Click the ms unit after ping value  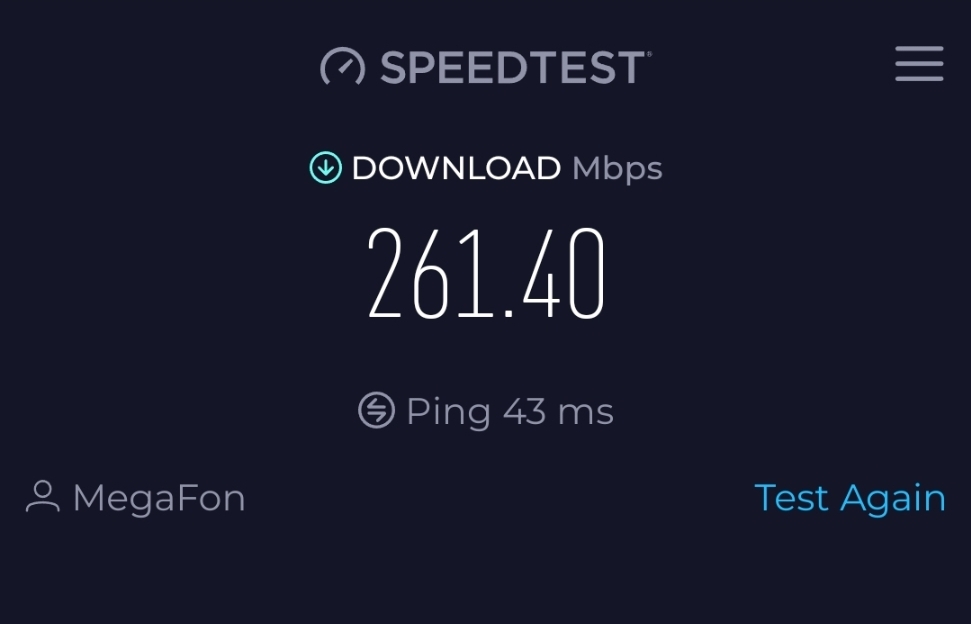tap(585, 414)
